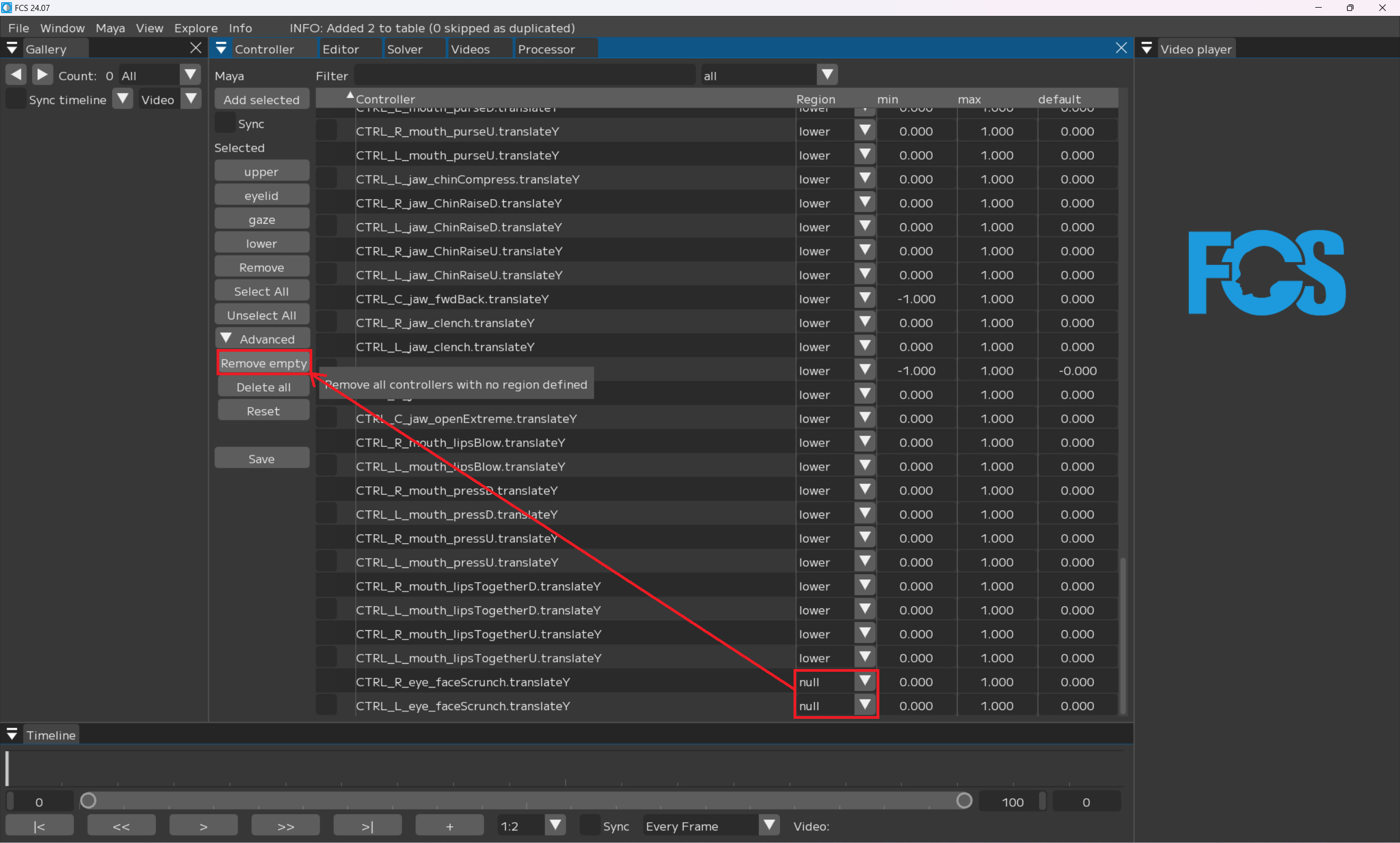Go to next gallery item arrow
This screenshot has width=1400, height=843.
[x=43, y=74]
